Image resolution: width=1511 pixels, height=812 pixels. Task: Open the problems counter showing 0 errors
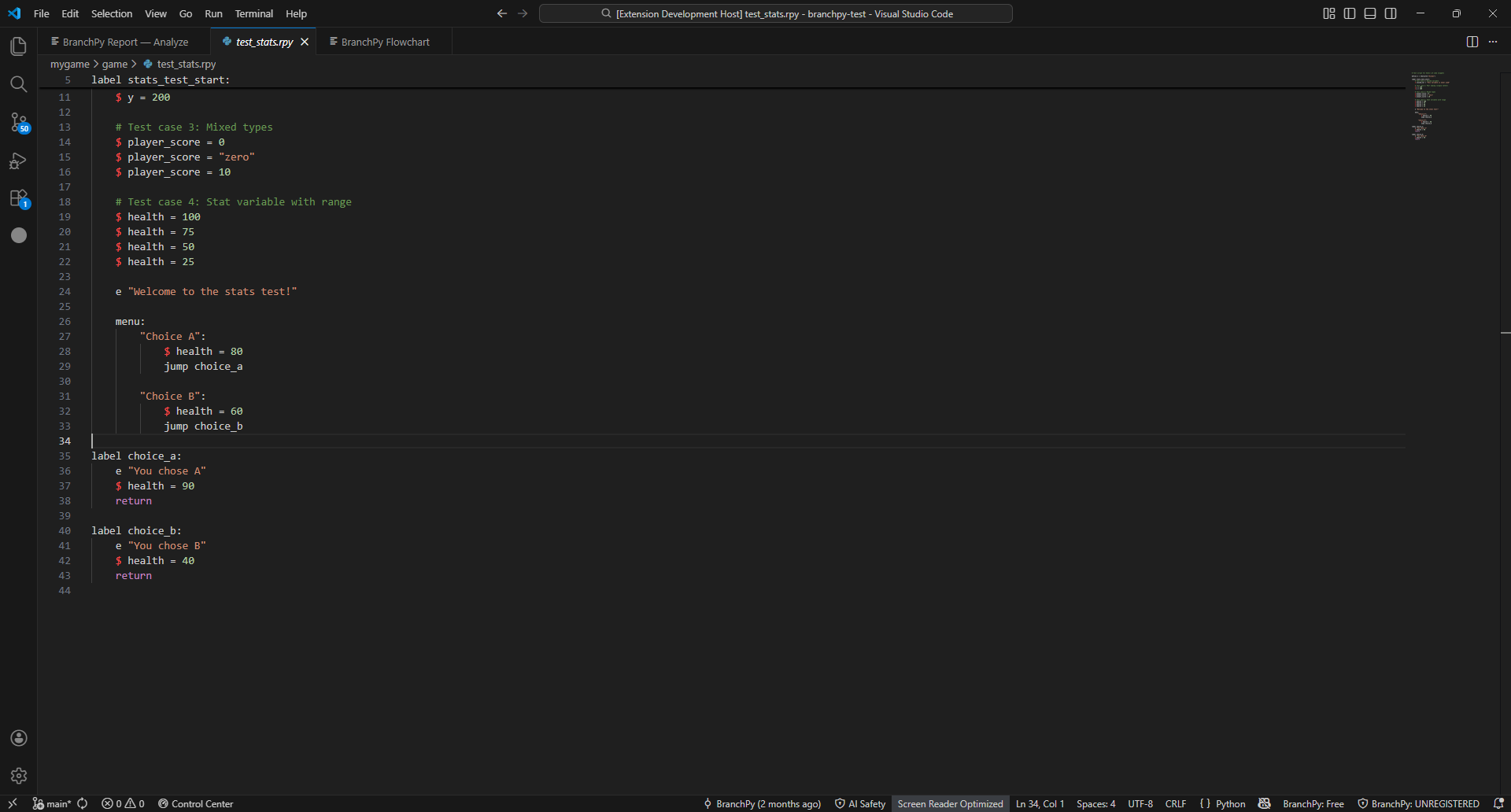coord(123,803)
